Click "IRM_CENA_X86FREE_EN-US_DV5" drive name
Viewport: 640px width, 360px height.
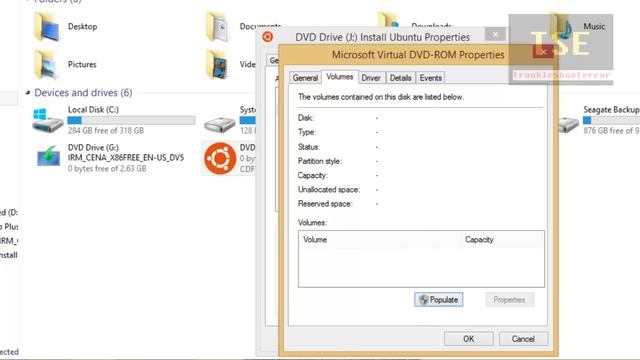126,158
